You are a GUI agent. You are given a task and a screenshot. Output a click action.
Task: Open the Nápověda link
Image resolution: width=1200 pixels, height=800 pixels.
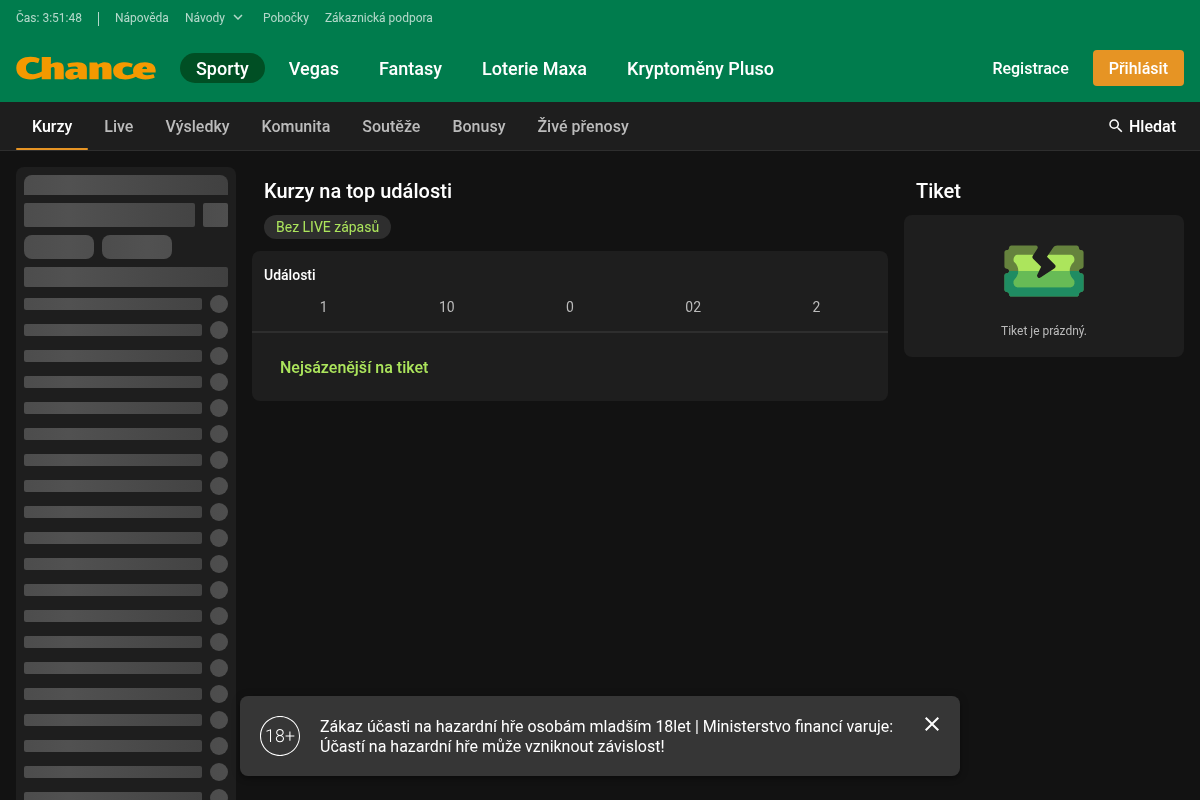142,18
